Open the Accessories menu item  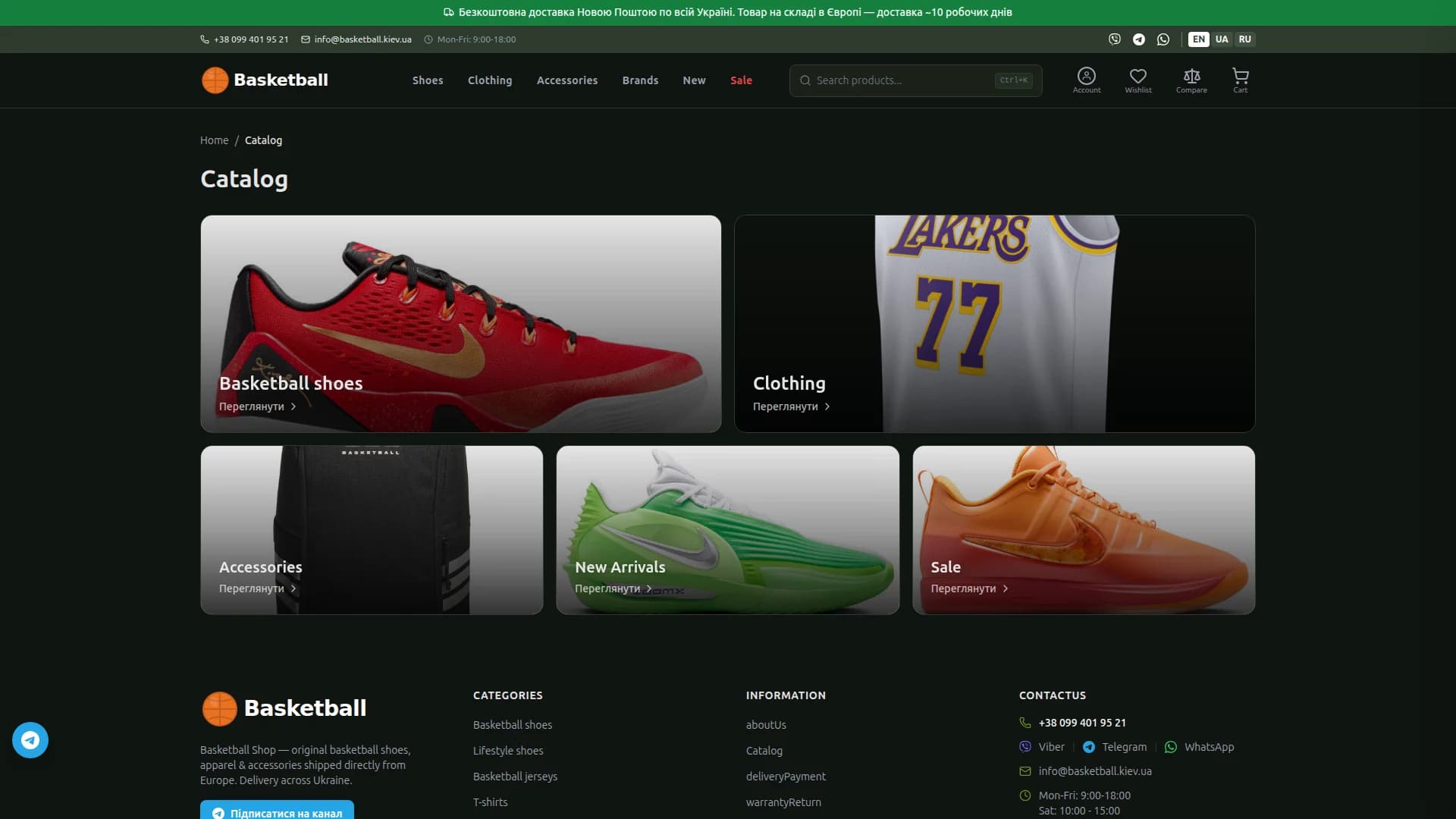coord(567,80)
